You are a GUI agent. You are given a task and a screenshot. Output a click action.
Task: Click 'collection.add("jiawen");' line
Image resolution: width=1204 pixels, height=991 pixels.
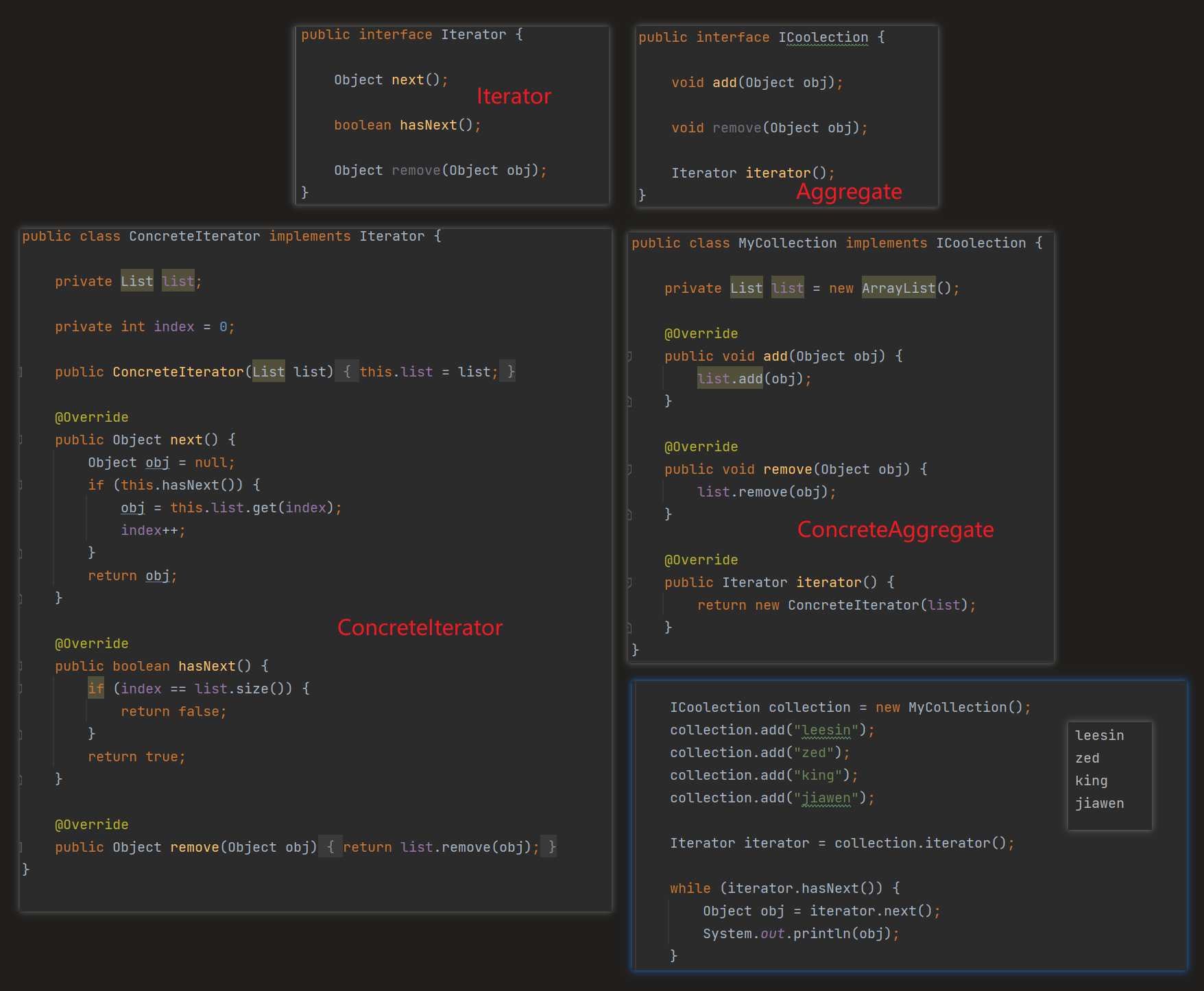[x=772, y=798]
